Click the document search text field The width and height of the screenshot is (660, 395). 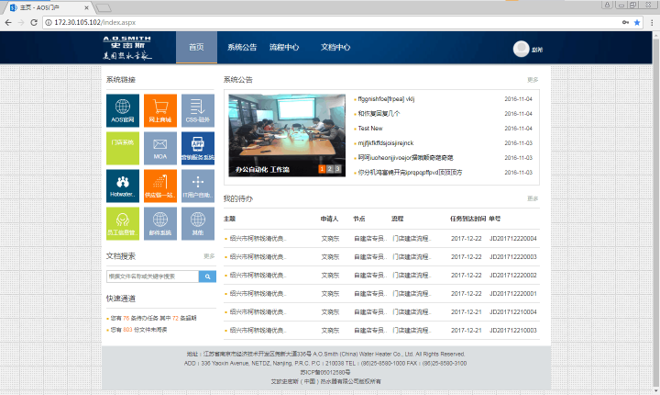coord(152,276)
